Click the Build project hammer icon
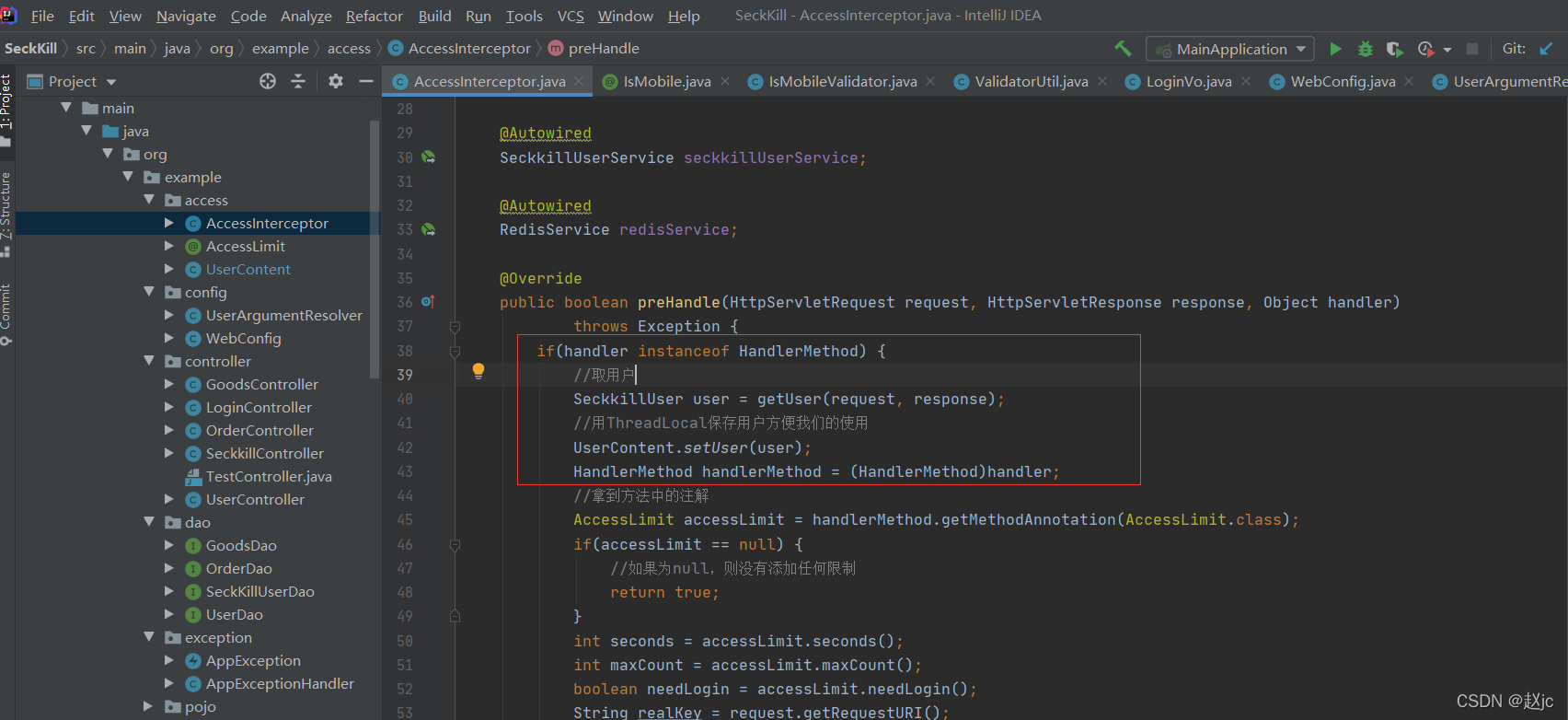1568x720 pixels. tap(1123, 49)
